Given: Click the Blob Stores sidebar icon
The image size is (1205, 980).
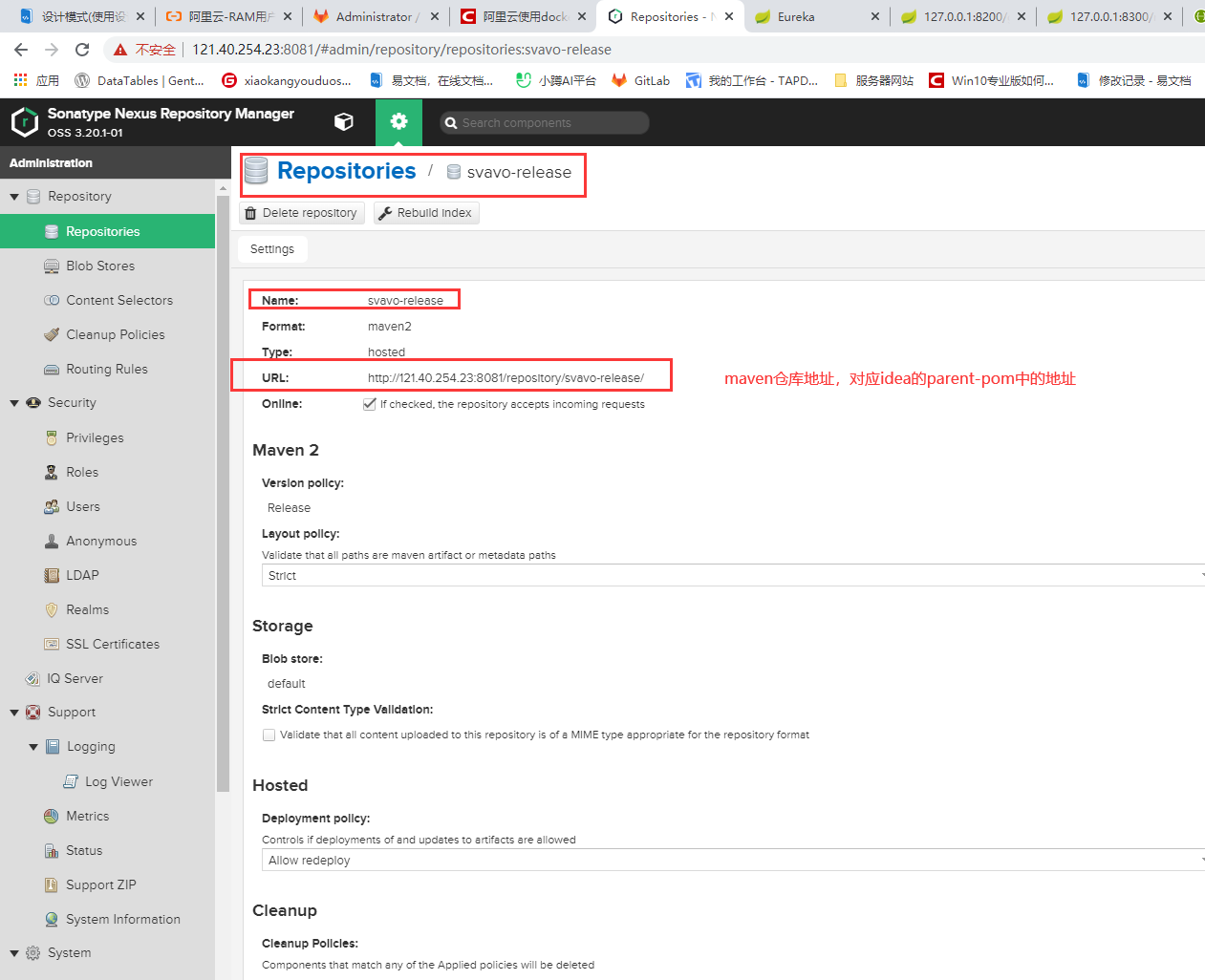Looking at the screenshot, I should pyautogui.click(x=52, y=266).
